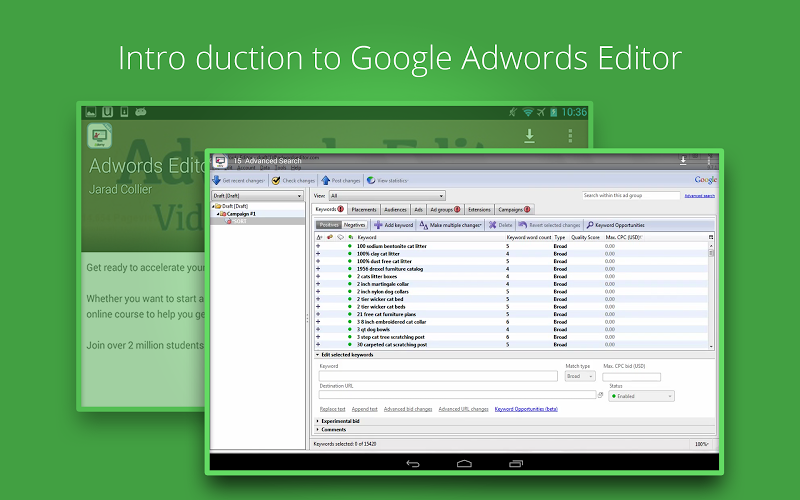Toggle the Positives keyword filter
Image resolution: width=800 pixels, height=500 pixels.
329,225
